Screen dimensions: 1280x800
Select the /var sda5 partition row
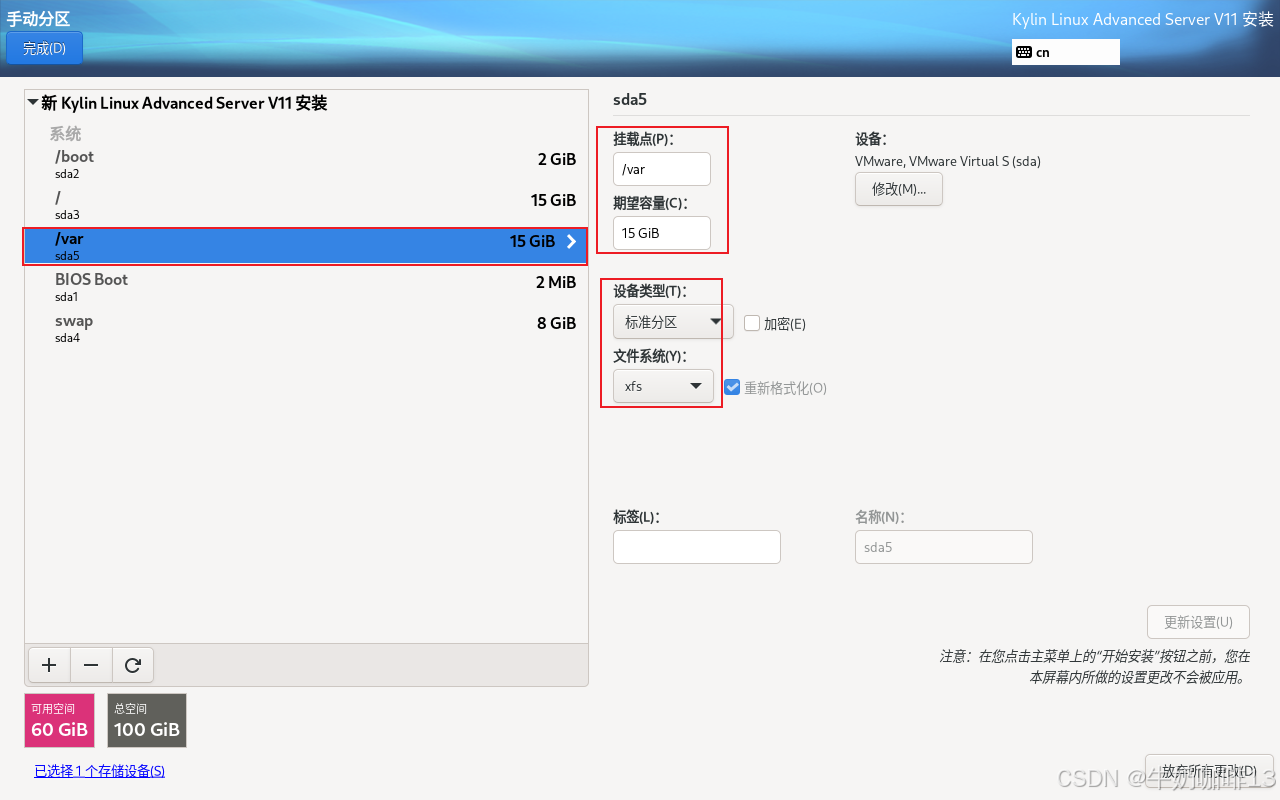pyautogui.click(x=306, y=246)
